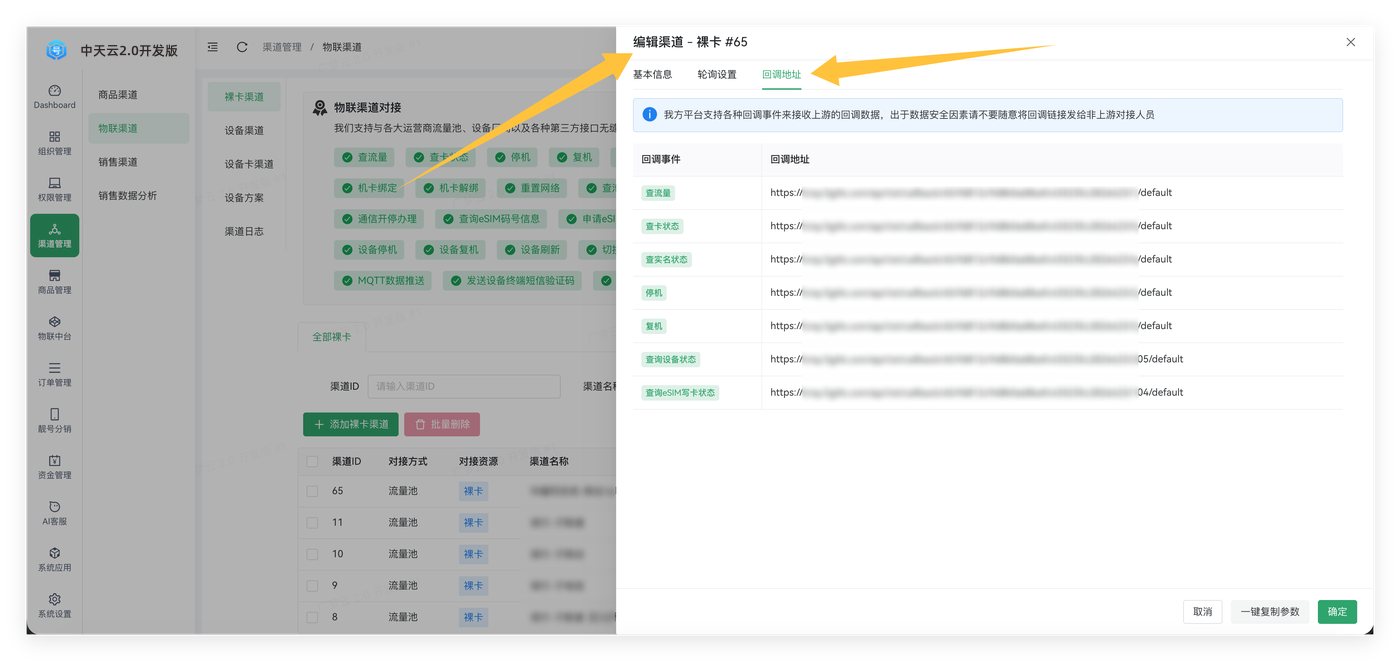
Task: Click the 查询eSIM写卡状态 callback event tag
Action: [x=681, y=393]
